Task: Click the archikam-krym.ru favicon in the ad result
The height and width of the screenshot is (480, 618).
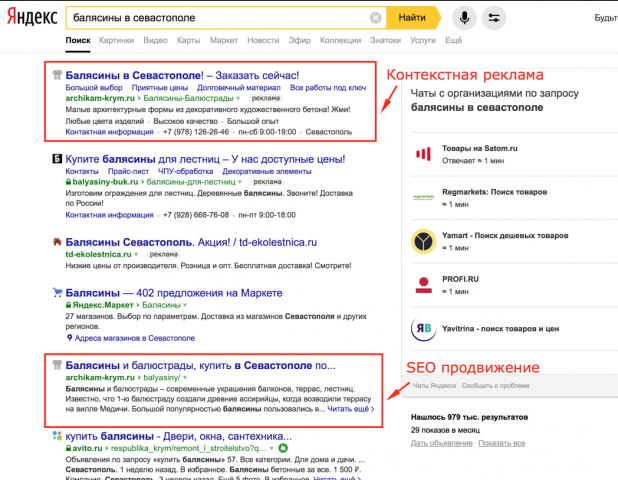Action: point(57,75)
